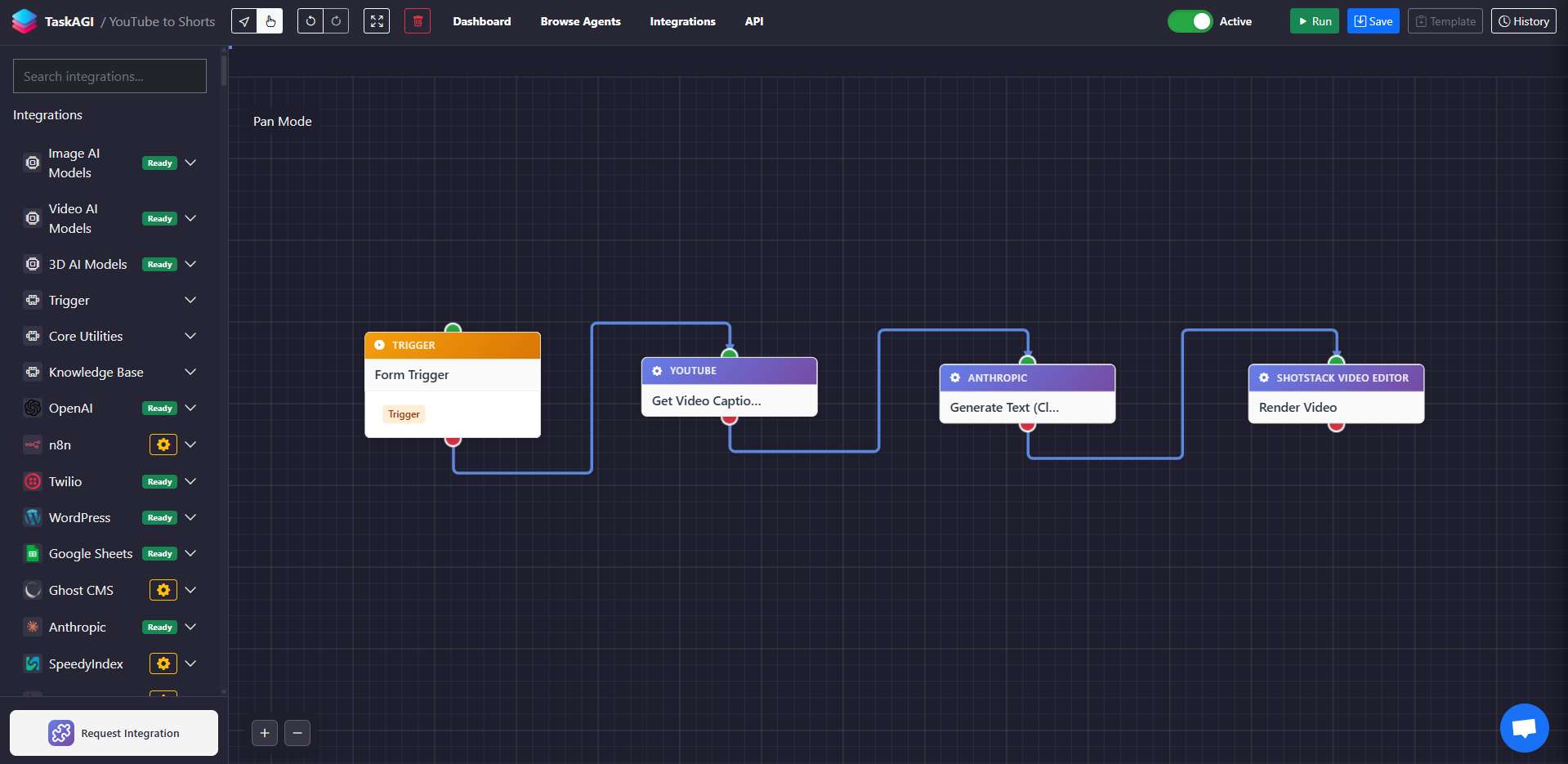
Task: Go to the Dashboard page
Action: click(482, 21)
